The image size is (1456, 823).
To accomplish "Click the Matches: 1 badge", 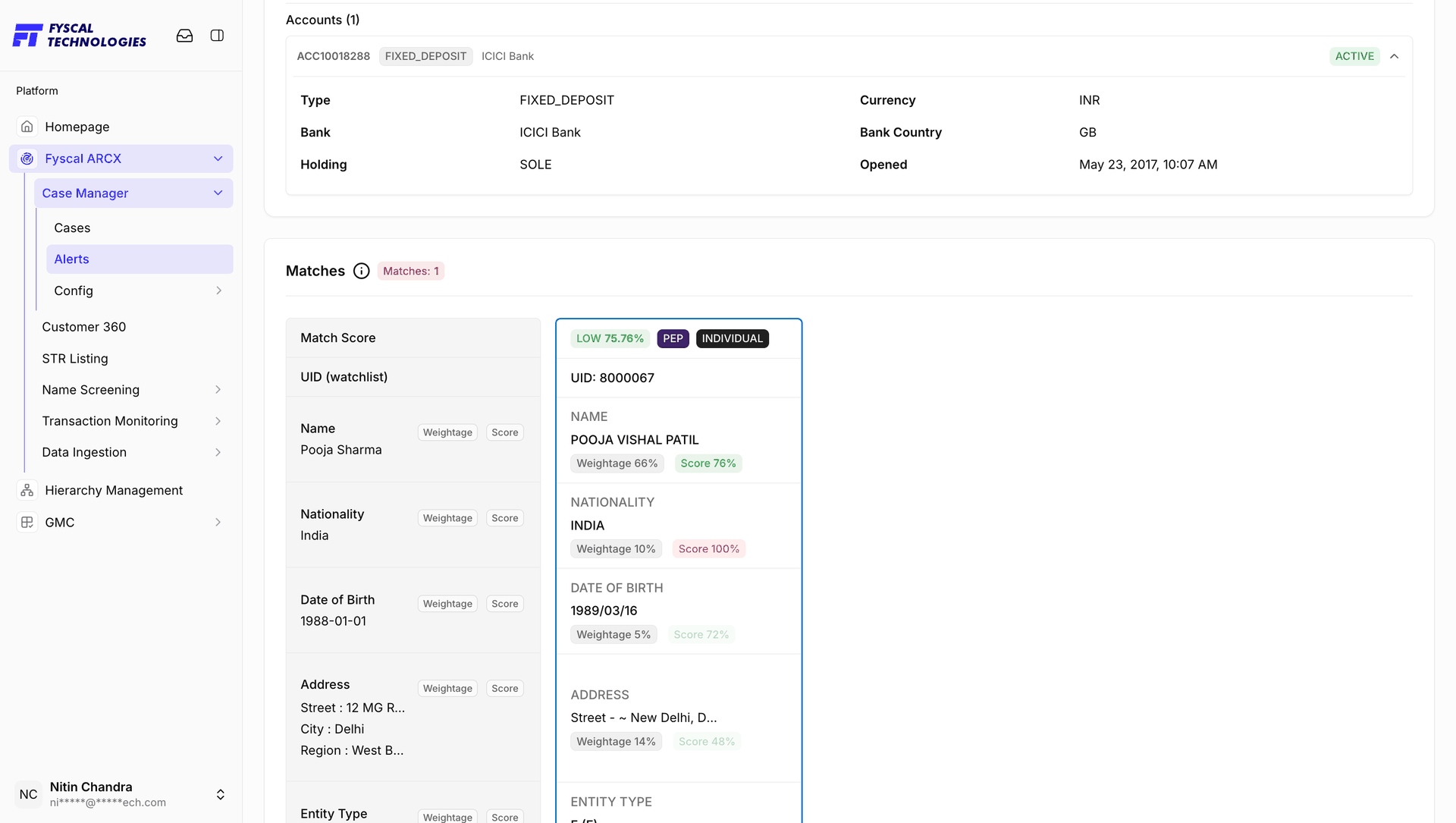I will [411, 272].
